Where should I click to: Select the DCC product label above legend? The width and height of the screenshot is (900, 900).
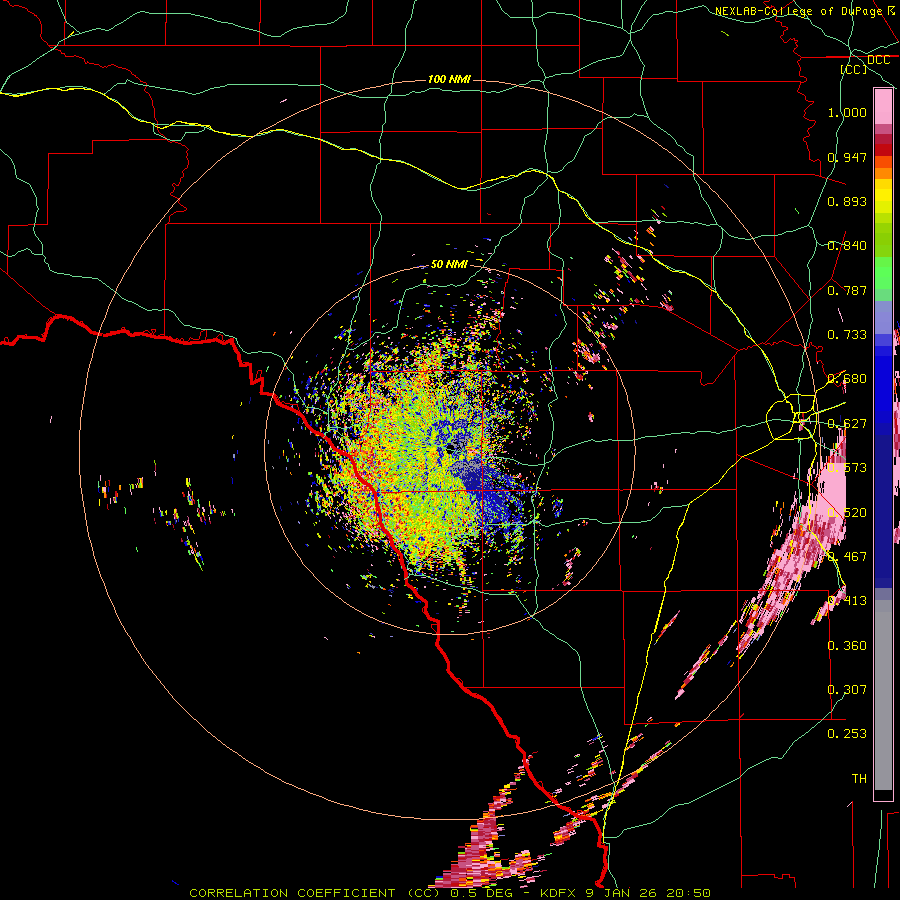878,60
